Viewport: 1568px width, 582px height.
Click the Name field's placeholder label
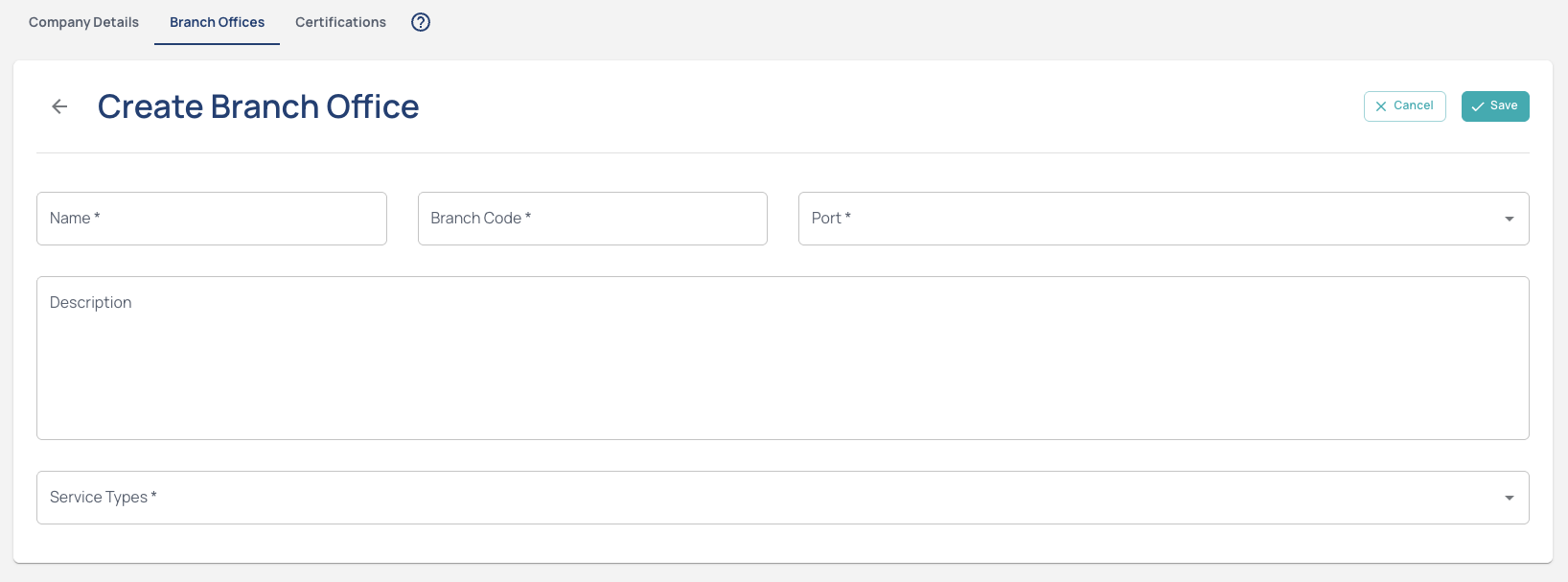pos(75,219)
